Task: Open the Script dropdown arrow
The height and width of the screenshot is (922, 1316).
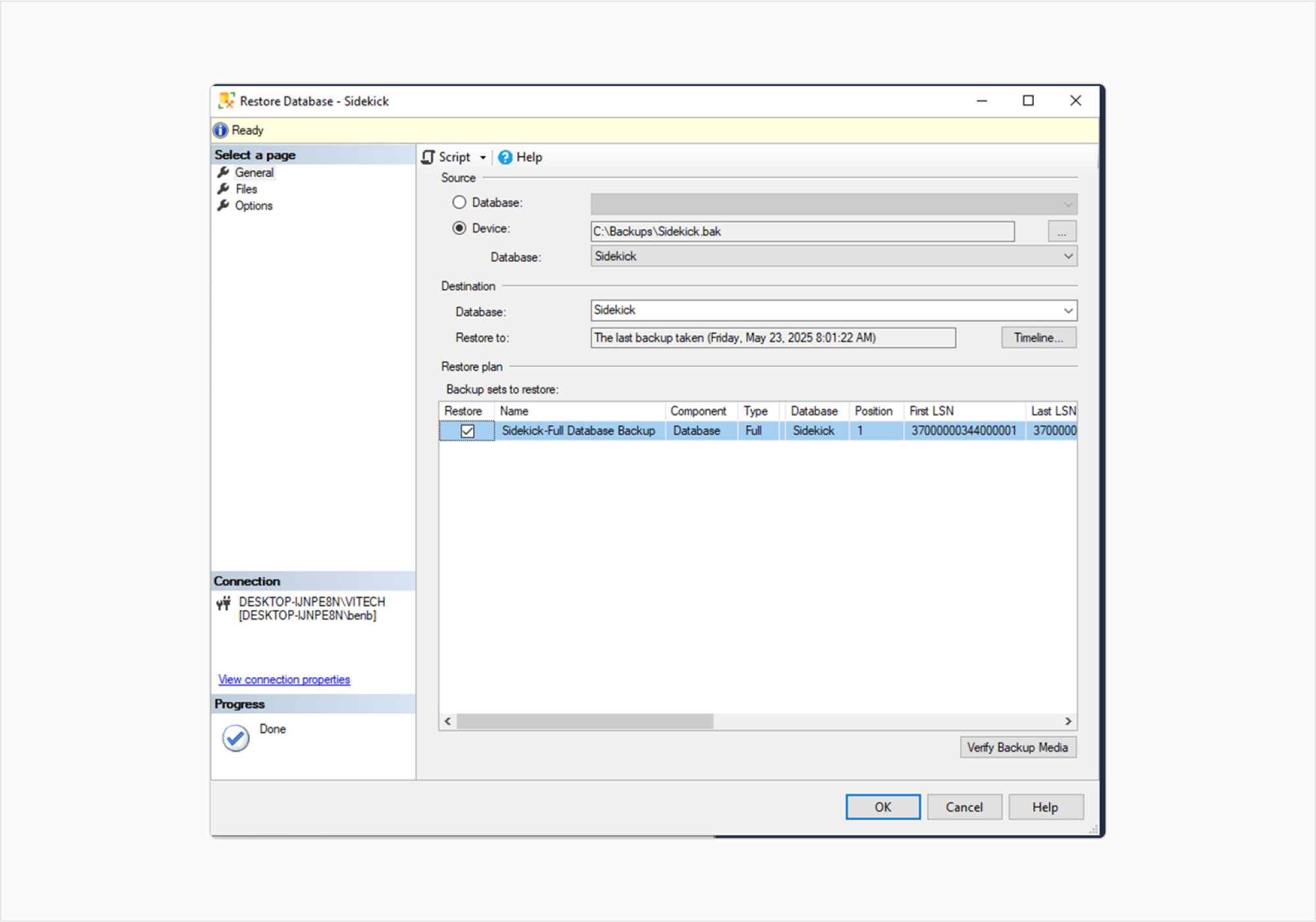Action: (483, 157)
